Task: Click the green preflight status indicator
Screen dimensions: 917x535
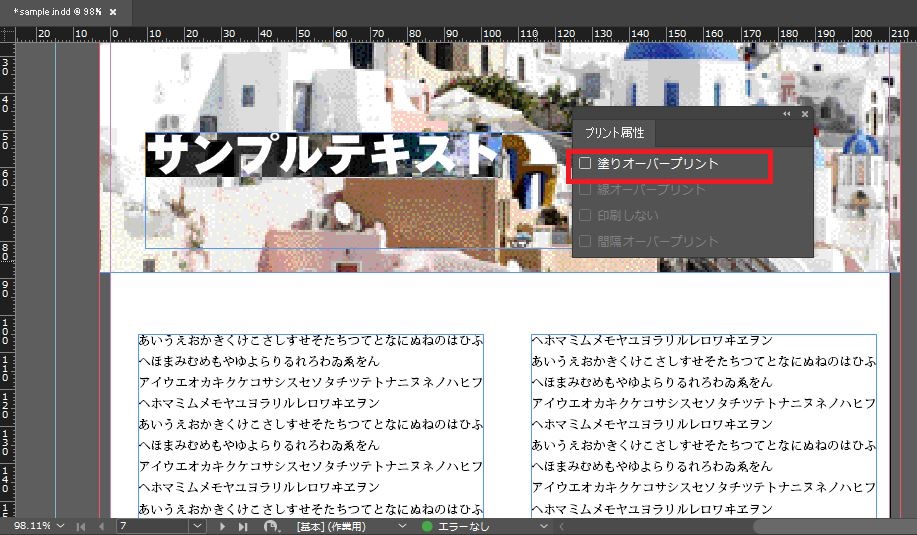Action: [427, 526]
